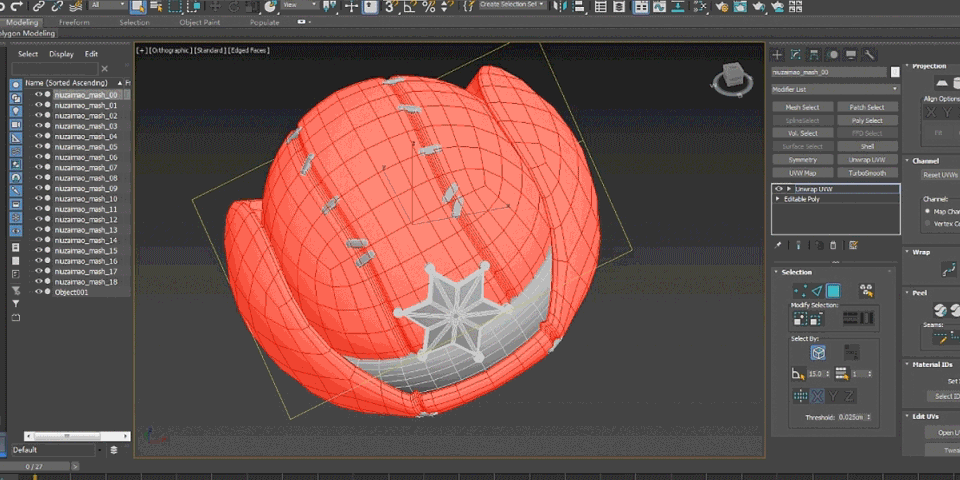This screenshot has width=960, height=480.
Task: Open the Utilities wrench panel tab
Action: pyautogui.click(x=869, y=54)
